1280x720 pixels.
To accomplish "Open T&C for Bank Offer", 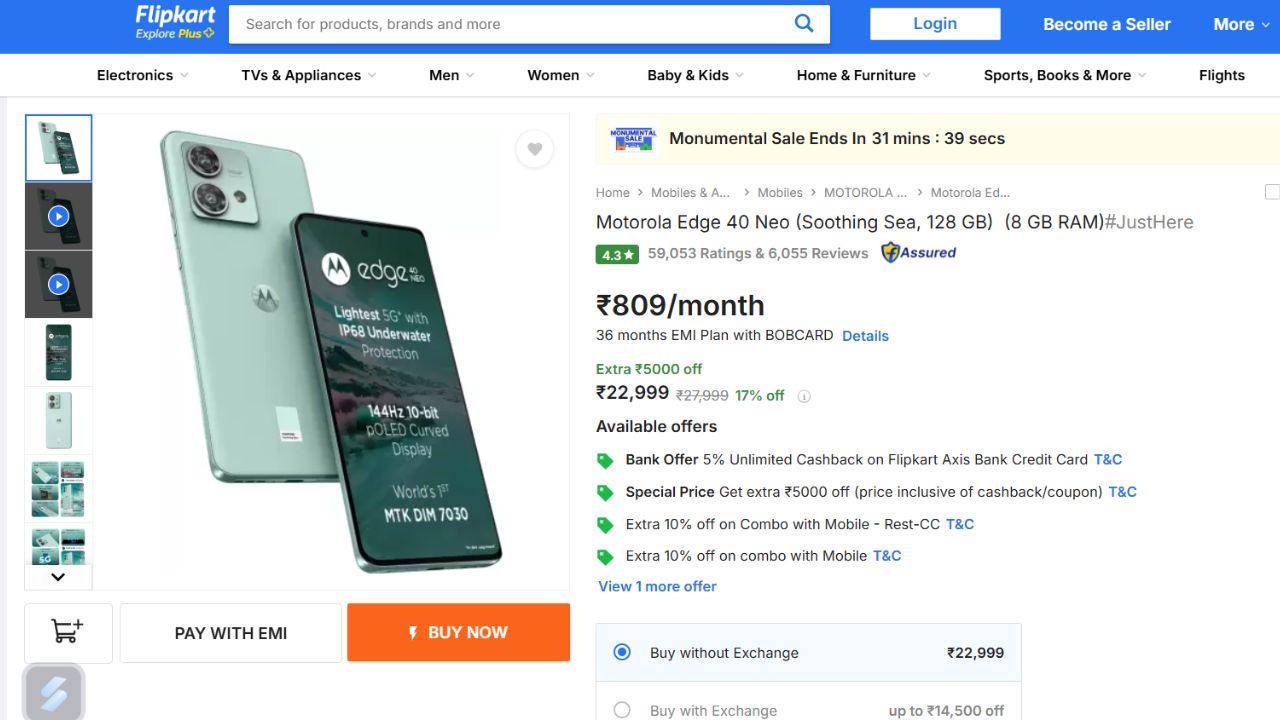I will coord(1108,459).
